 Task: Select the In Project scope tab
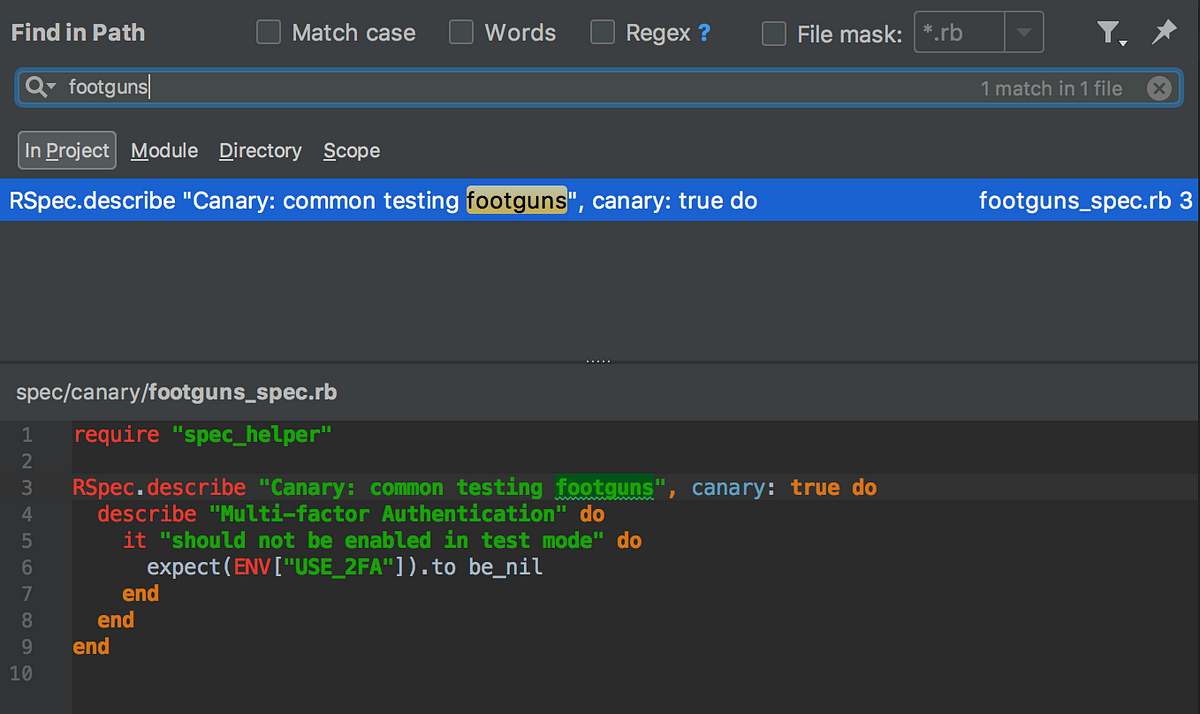click(67, 151)
